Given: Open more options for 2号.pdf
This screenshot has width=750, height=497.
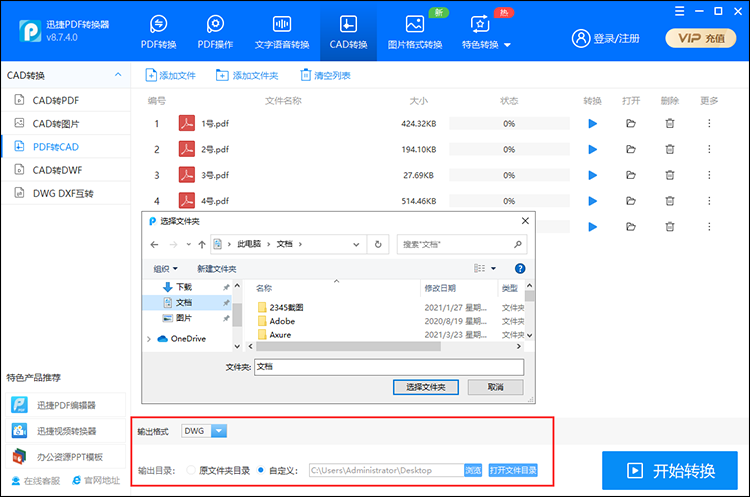Looking at the screenshot, I should 709,149.
